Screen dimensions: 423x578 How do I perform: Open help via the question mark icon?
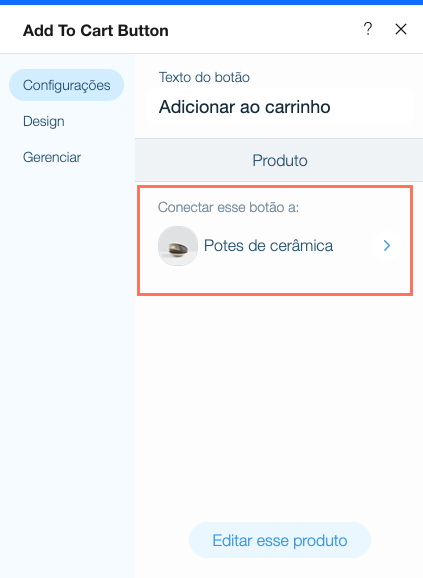coord(368,29)
